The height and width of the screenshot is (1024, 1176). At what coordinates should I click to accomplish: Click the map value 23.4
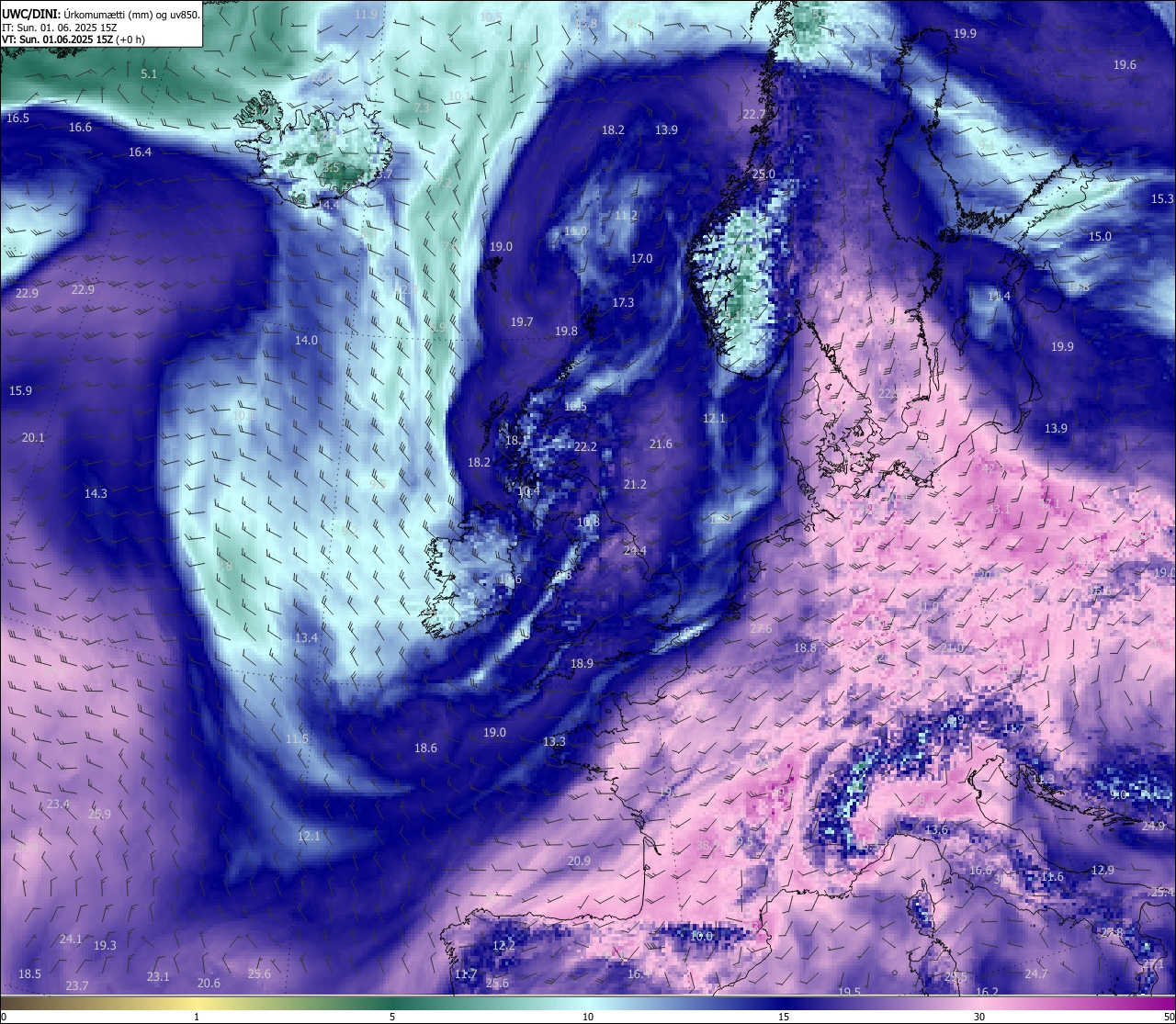[58, 804]
